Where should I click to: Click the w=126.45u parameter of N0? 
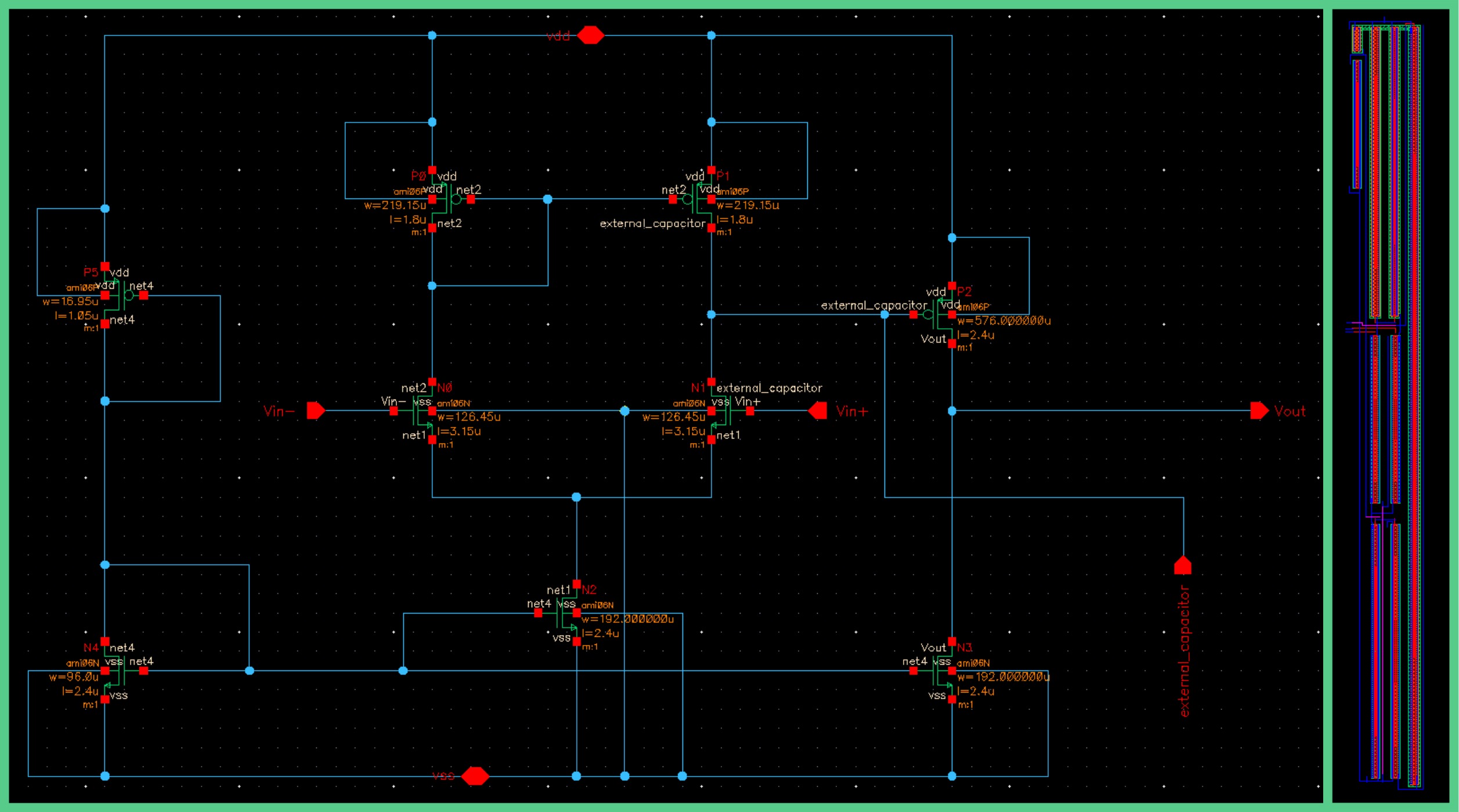(x=469, y=417)
